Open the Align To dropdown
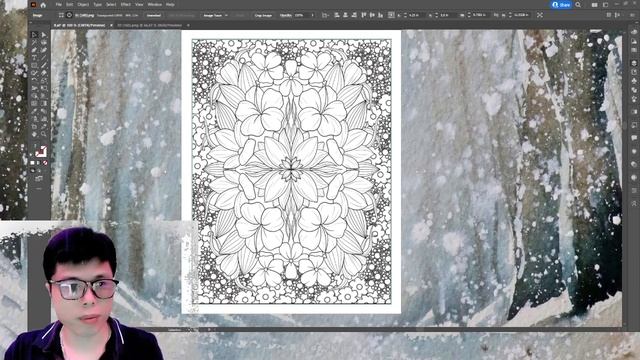Image resolution: width=640 pixels, height=360 pixels. point(325,15)
